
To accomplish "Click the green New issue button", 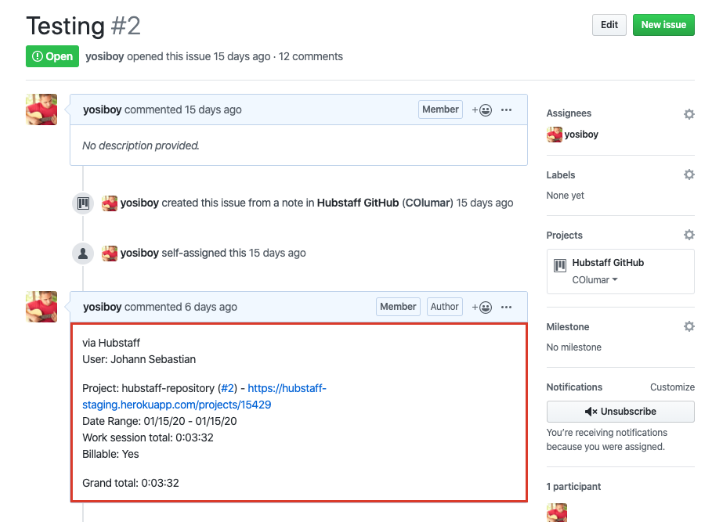I will pos(663,25).
